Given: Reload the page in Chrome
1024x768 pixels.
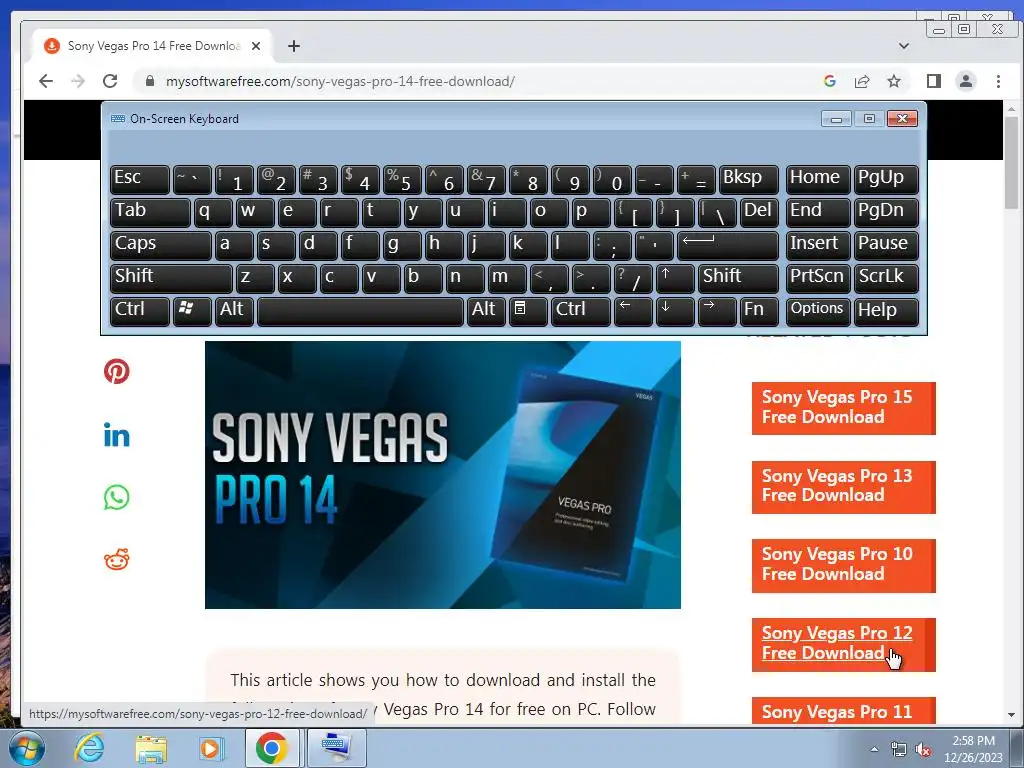Looking at the screenshot, I should click(x=110, y=81).
